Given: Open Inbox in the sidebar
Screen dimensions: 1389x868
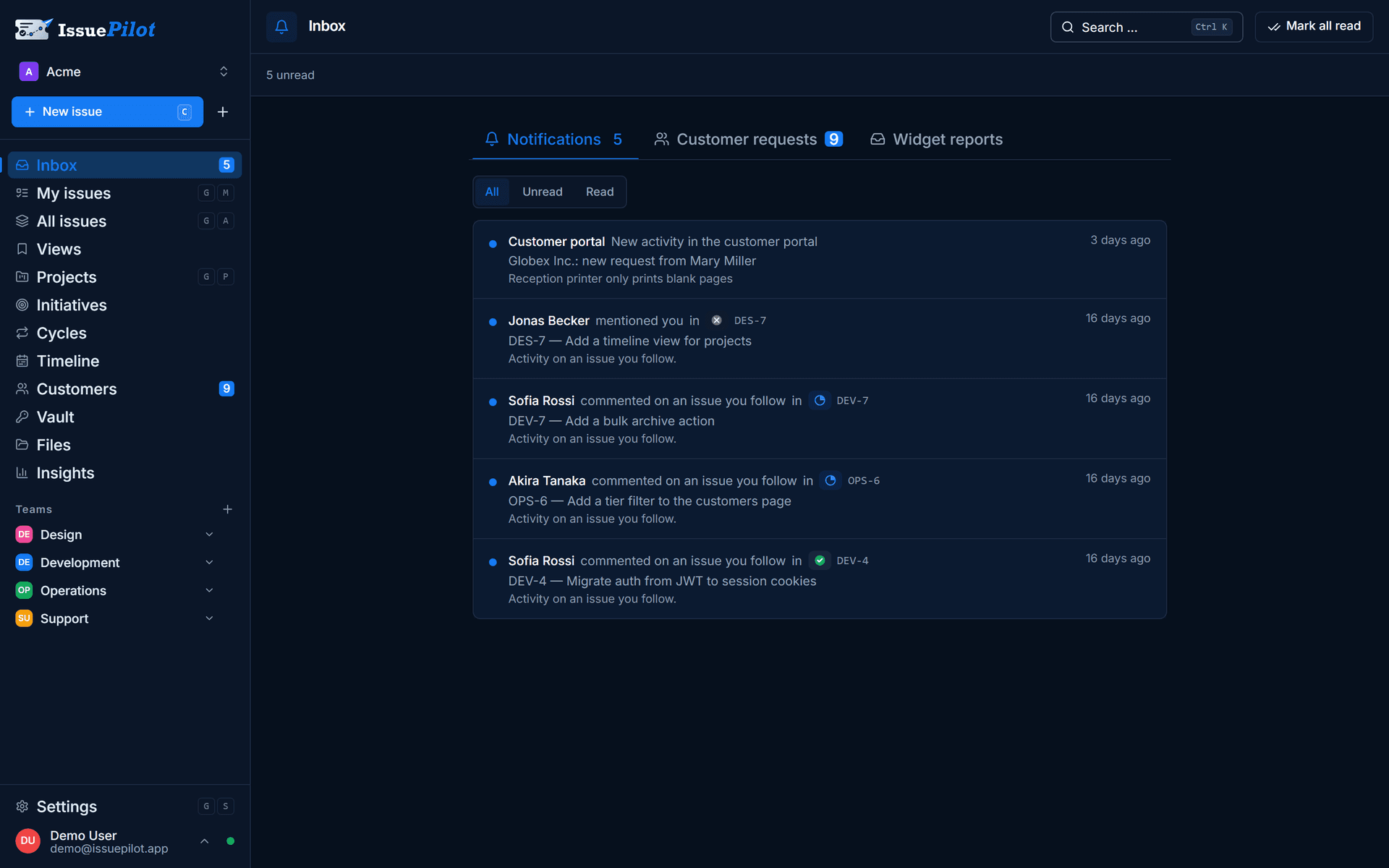Looking at the screenshot, I should [124, 165].
